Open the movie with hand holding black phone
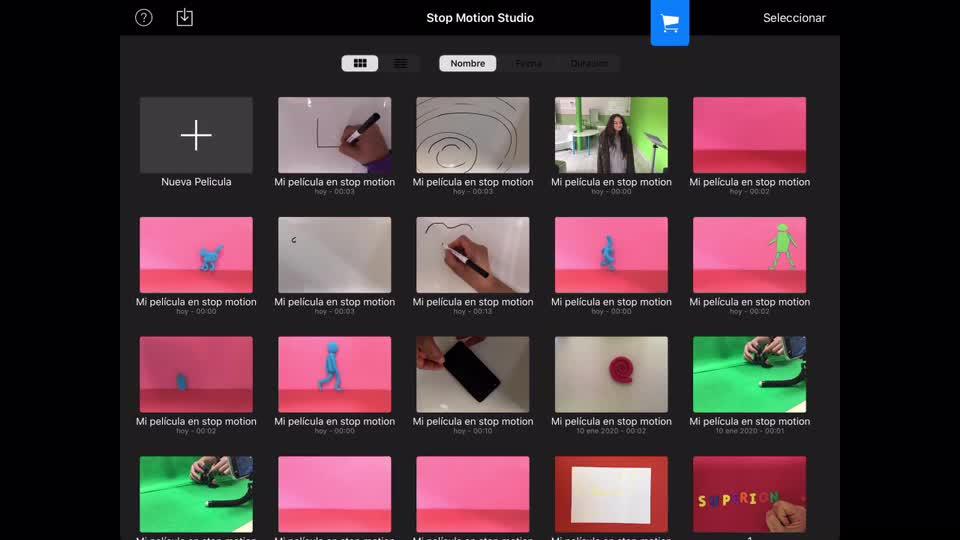Screen dimensions: 960x540 [473, 374]
